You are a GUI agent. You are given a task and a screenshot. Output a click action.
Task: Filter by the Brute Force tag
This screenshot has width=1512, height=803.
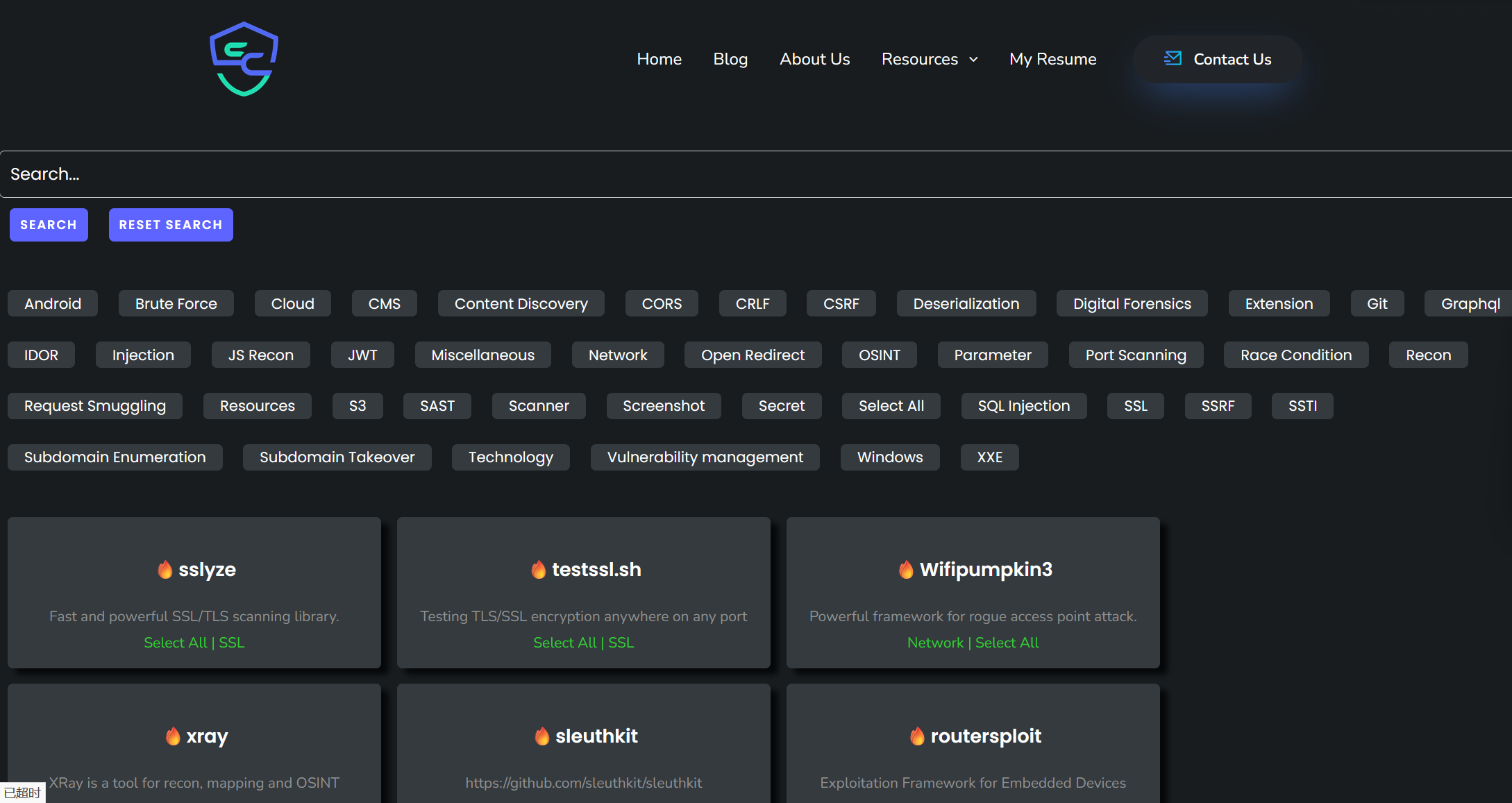[x=176, y=303]
